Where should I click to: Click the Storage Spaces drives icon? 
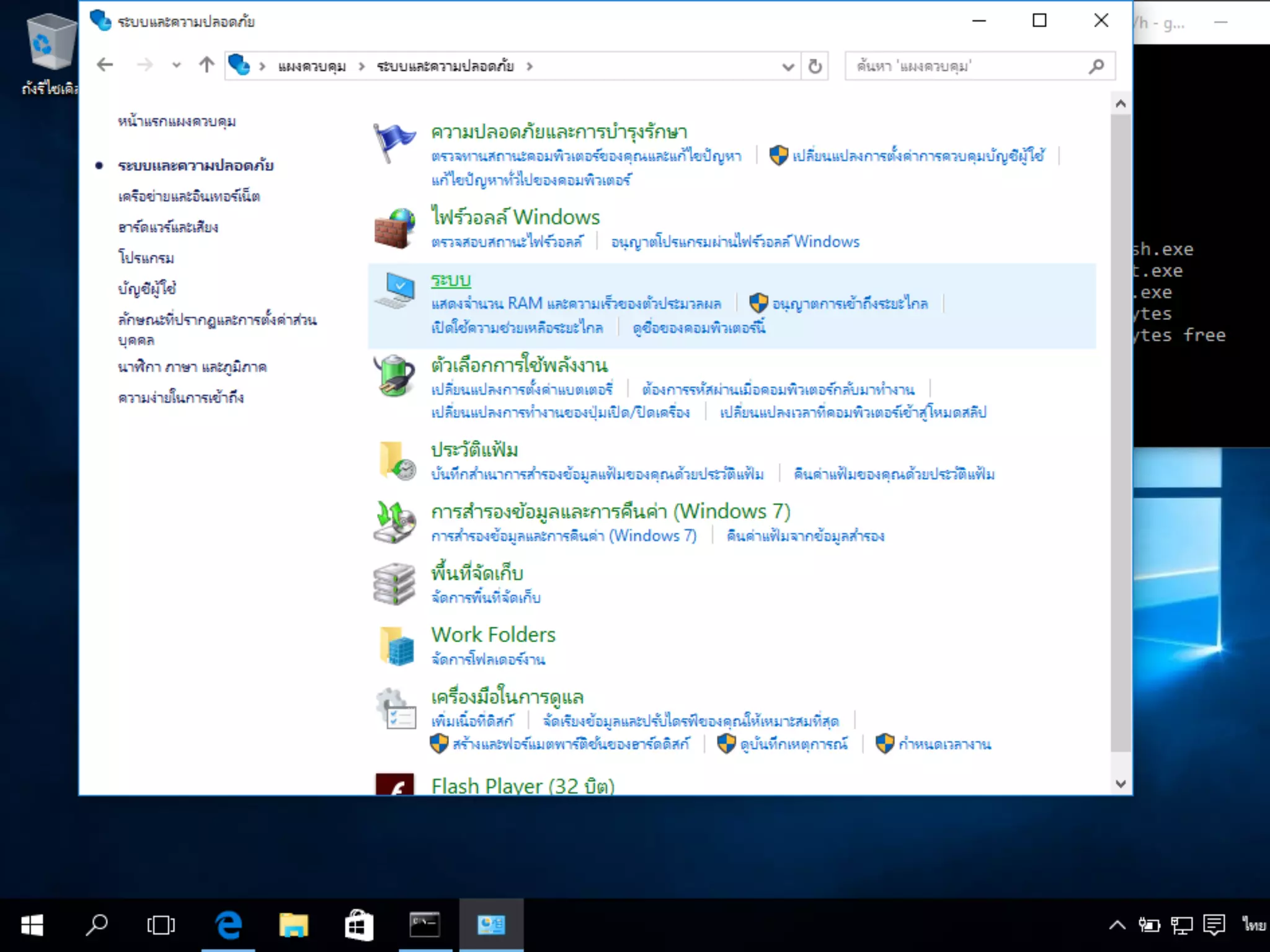click(394, 584)
